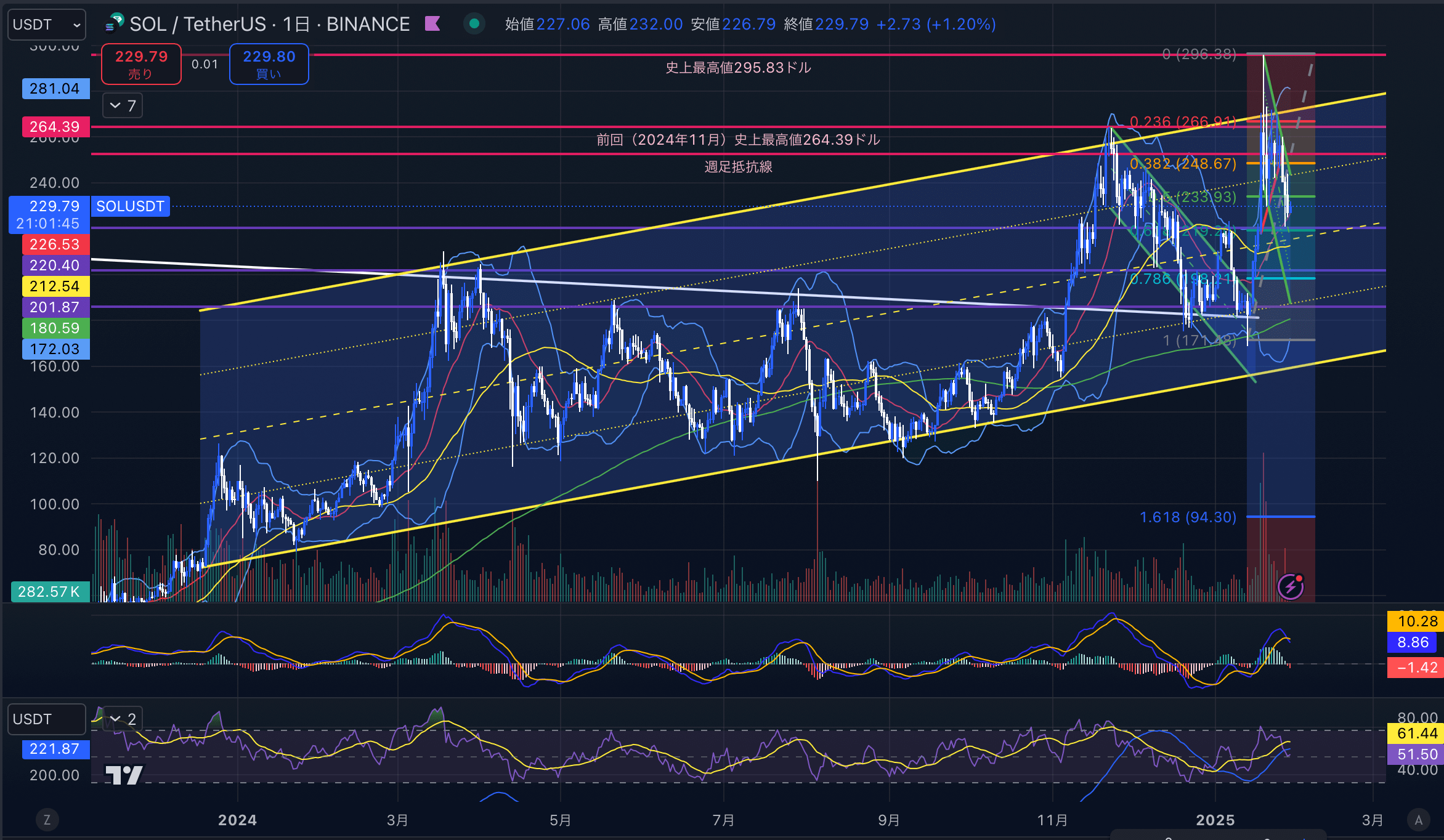Click the 172.03 blue price label

tap(55, 349)
